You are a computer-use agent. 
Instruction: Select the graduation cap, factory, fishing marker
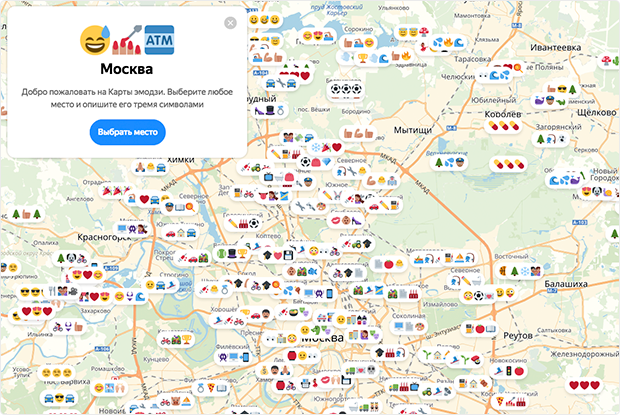390,352
